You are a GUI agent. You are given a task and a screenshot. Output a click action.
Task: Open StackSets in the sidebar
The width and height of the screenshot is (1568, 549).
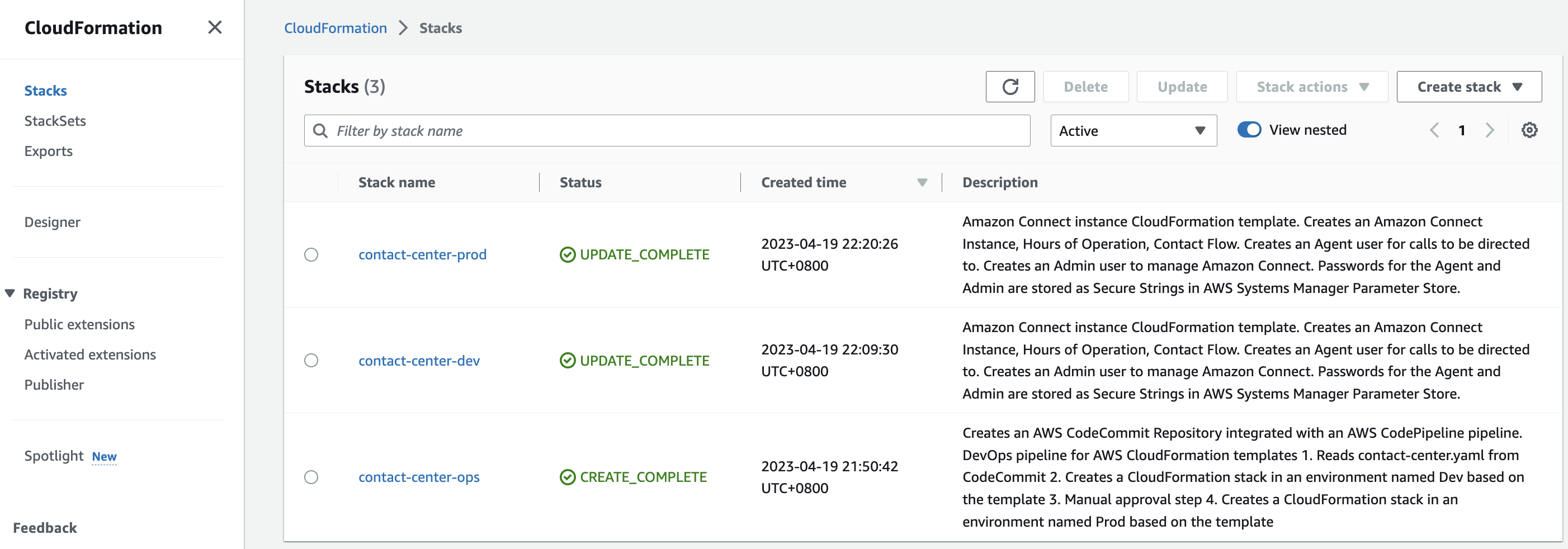55,121
